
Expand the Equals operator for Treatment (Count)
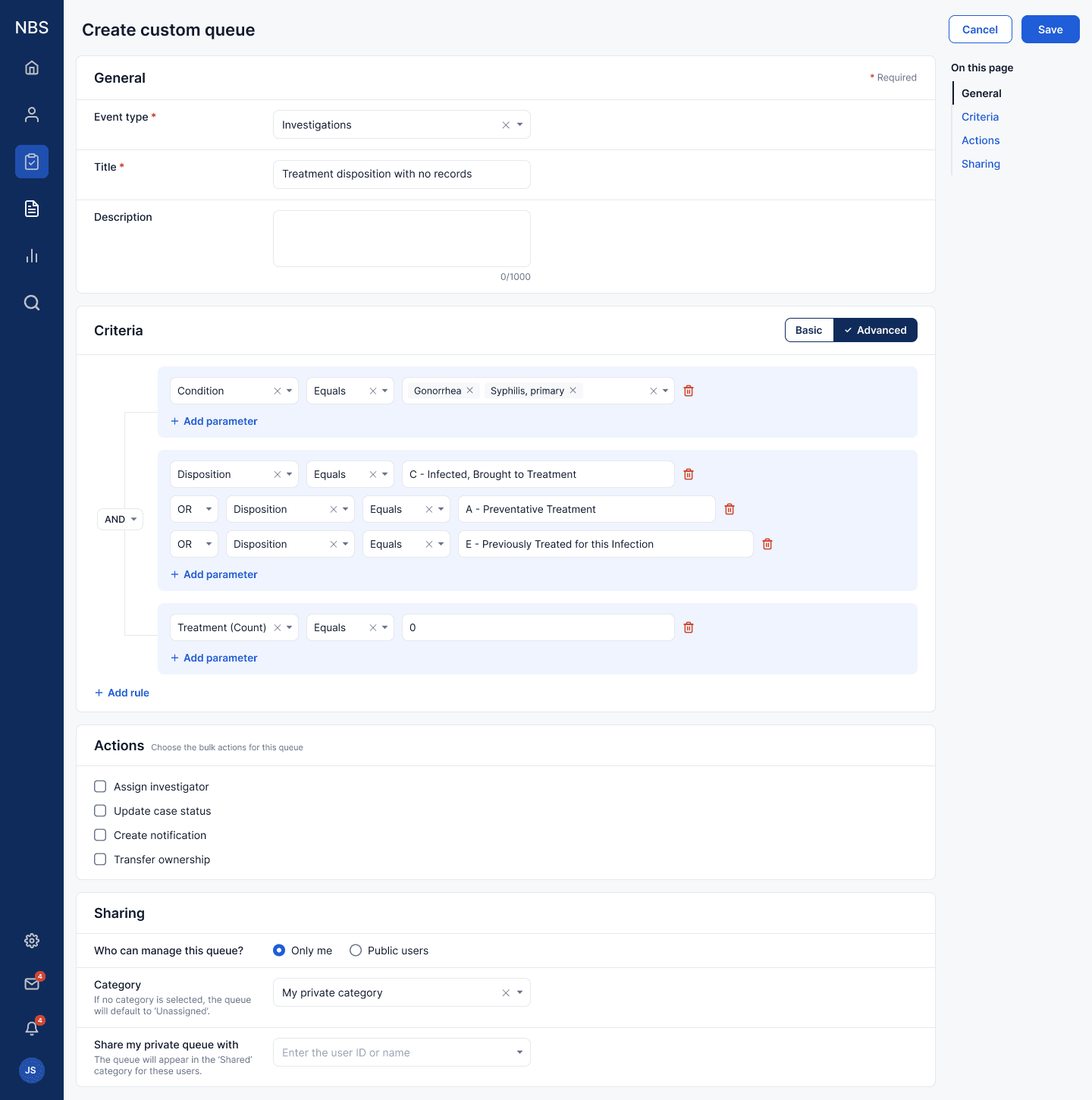tap(385, 627)
